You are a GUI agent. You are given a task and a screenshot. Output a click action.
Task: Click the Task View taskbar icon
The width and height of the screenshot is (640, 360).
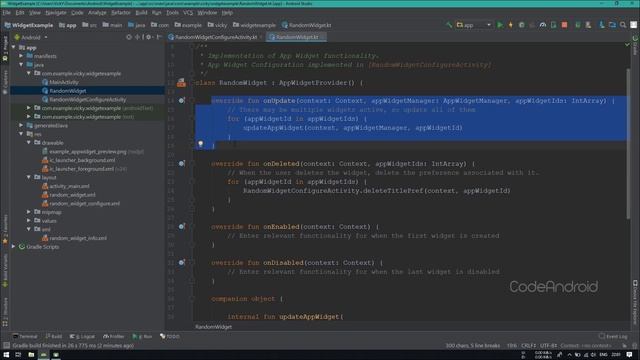18,355
